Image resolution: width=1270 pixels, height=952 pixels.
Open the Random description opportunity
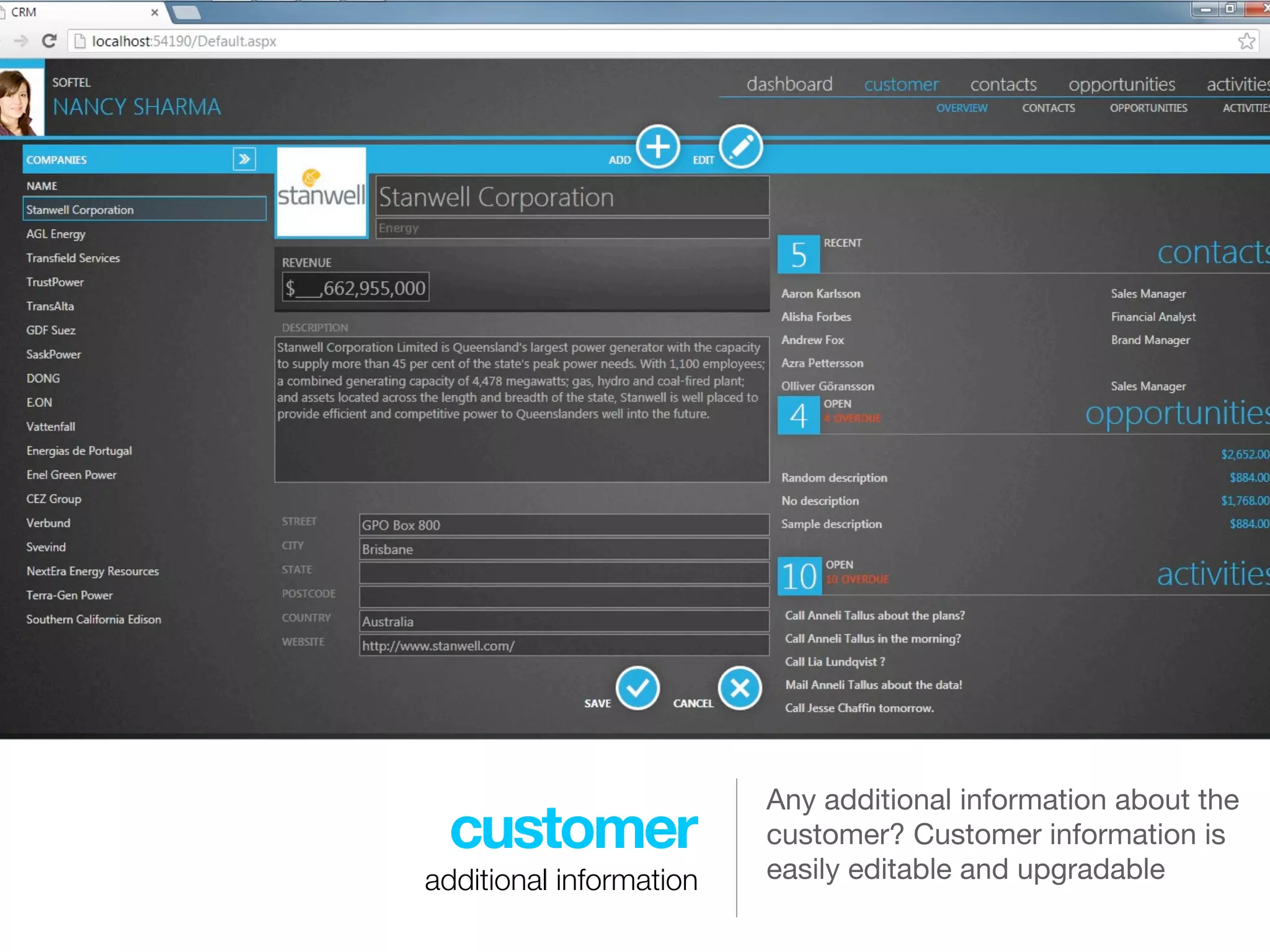point(835,478)
